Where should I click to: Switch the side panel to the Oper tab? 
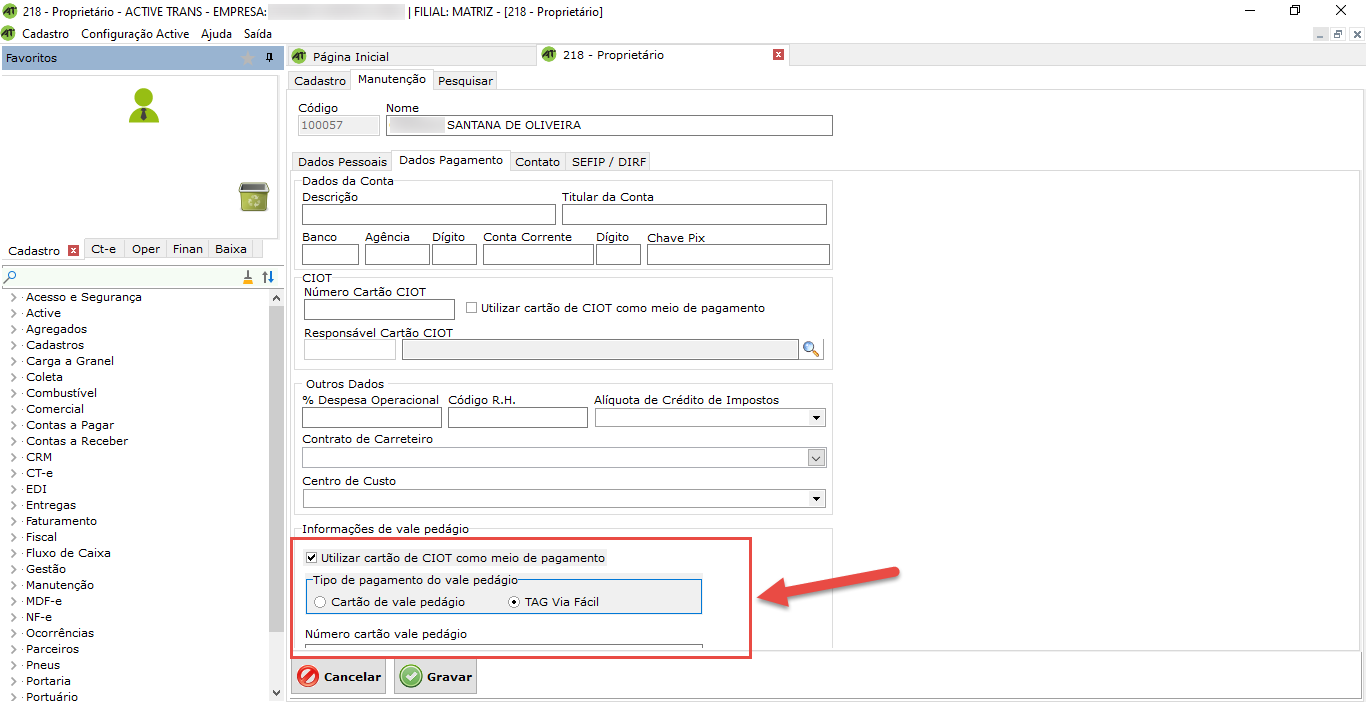[146, 249]
